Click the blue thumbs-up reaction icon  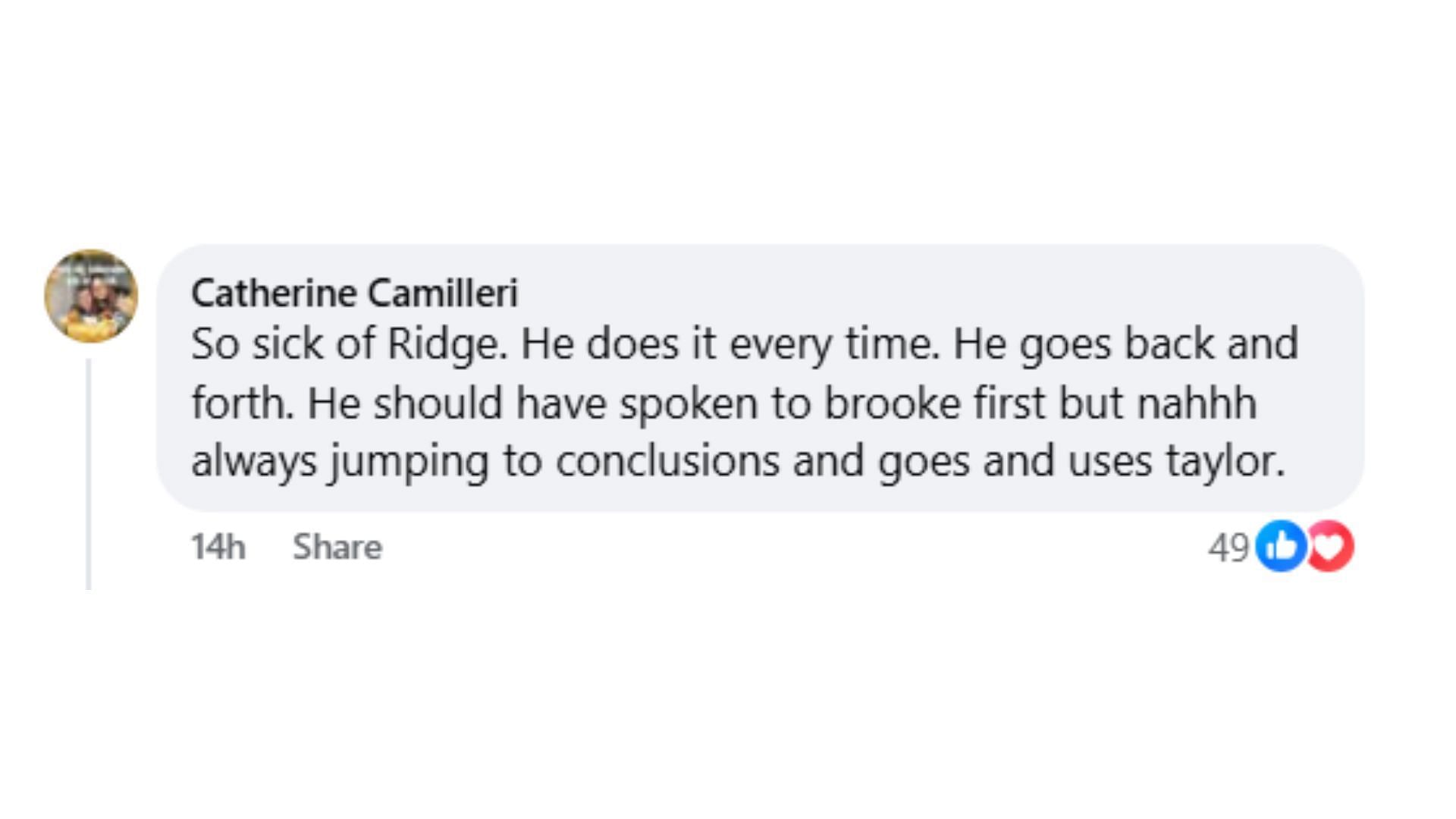pos(1280,546)
